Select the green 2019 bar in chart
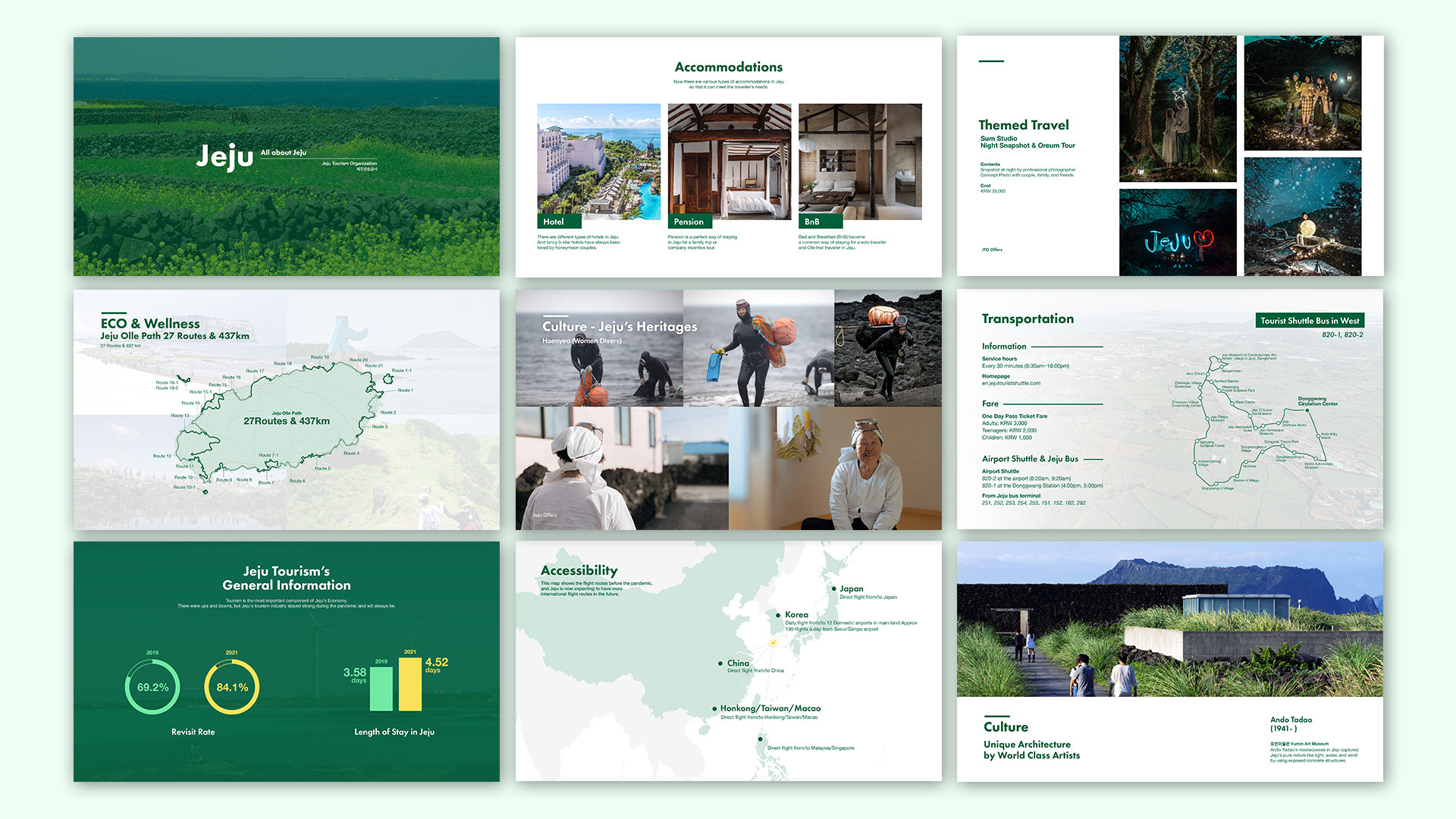1456x819 pixels. [x=381, y=689]
